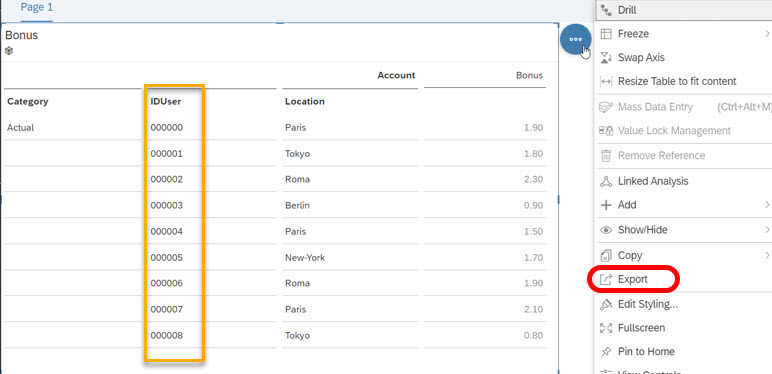Click the Swap Axis icon

pyautogui.click(x=606, y=58)
